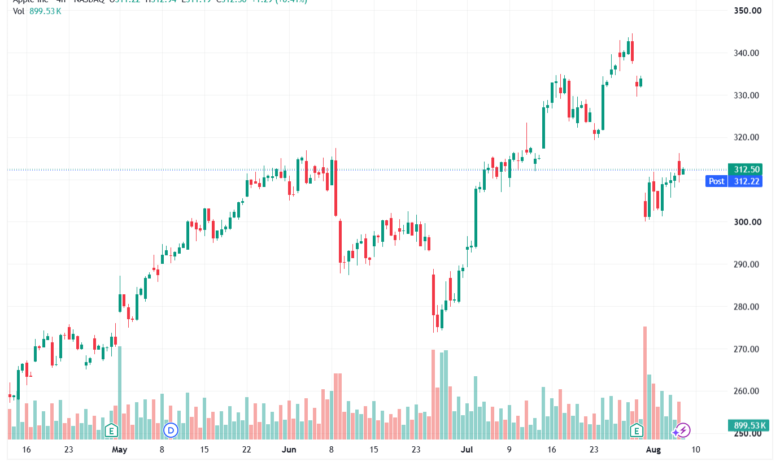Click the 300.00 price axis label
The width and height of the screenshot is (780, 470).
coord(747,222)
